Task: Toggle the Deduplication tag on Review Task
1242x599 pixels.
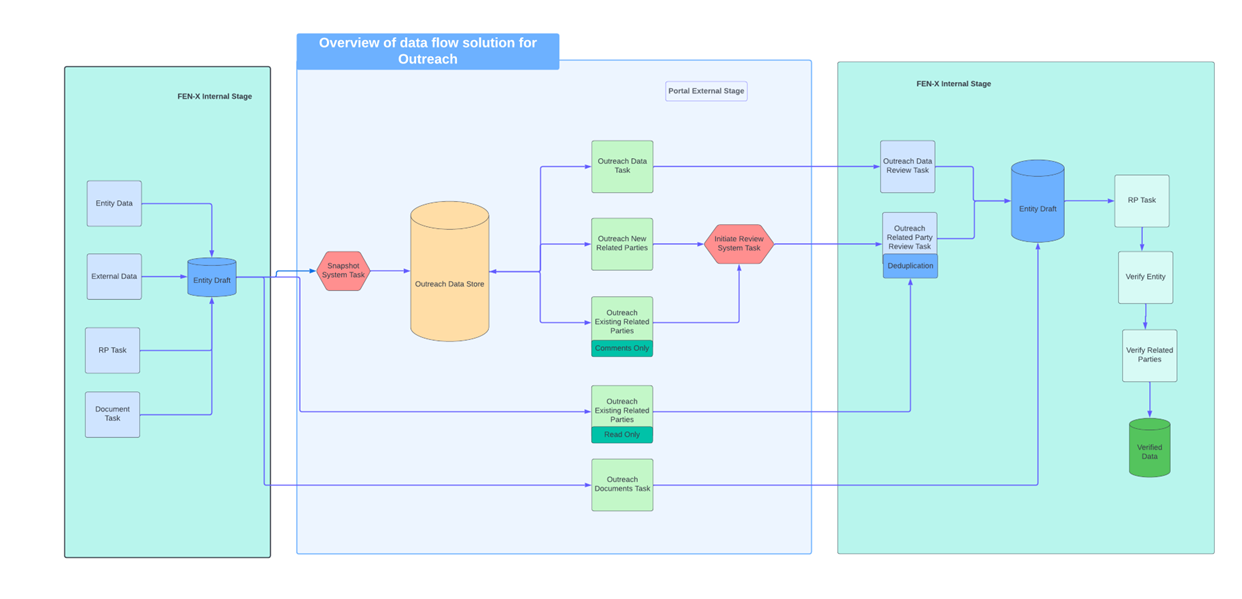Action: click(908, 265)
